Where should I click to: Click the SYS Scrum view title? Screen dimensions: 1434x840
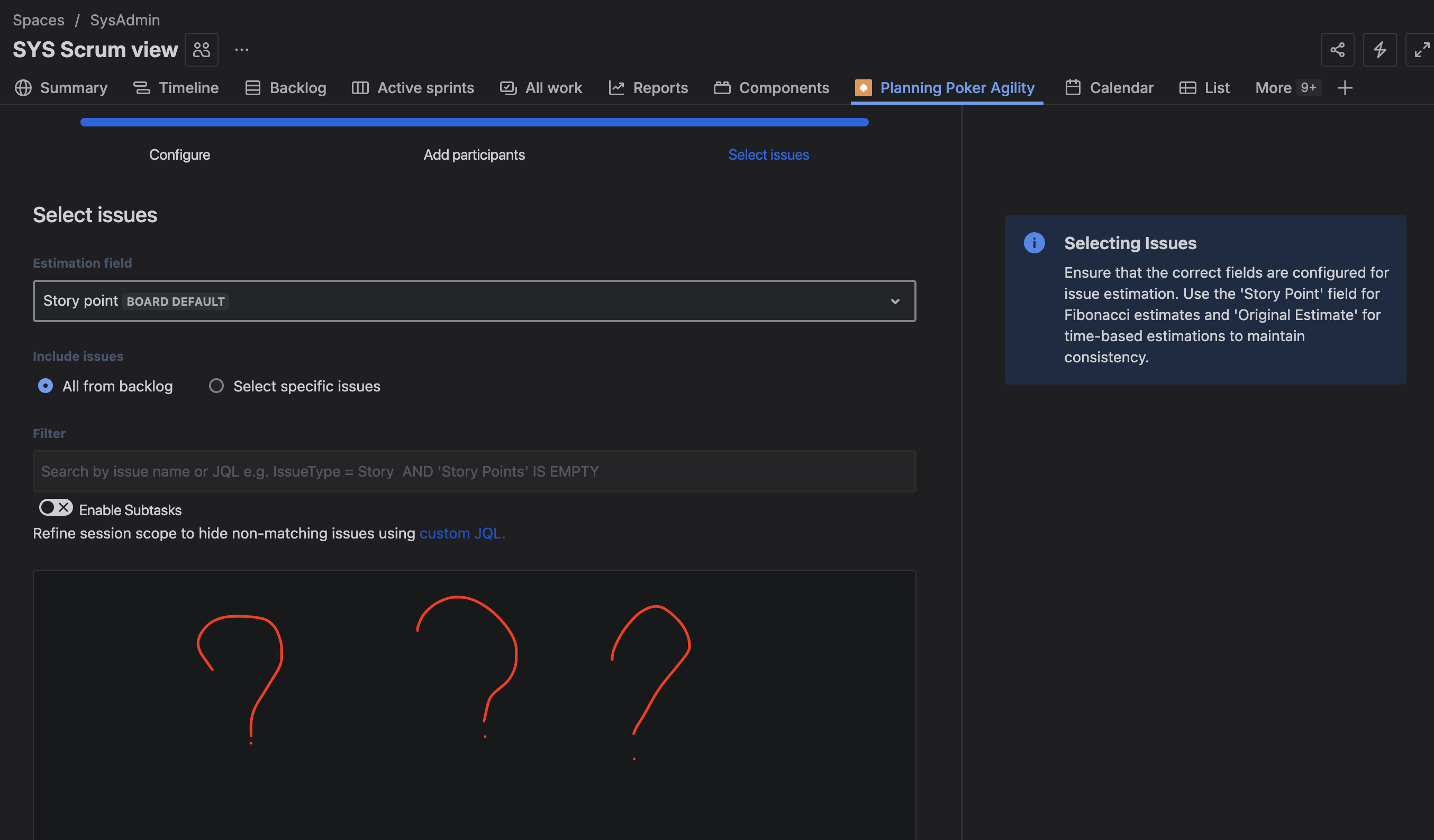95,50
